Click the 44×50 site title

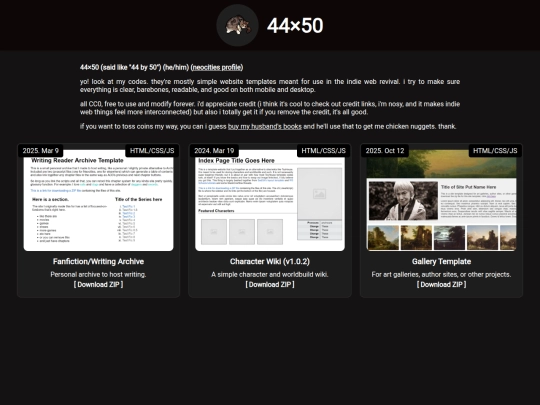coord(295,25)
